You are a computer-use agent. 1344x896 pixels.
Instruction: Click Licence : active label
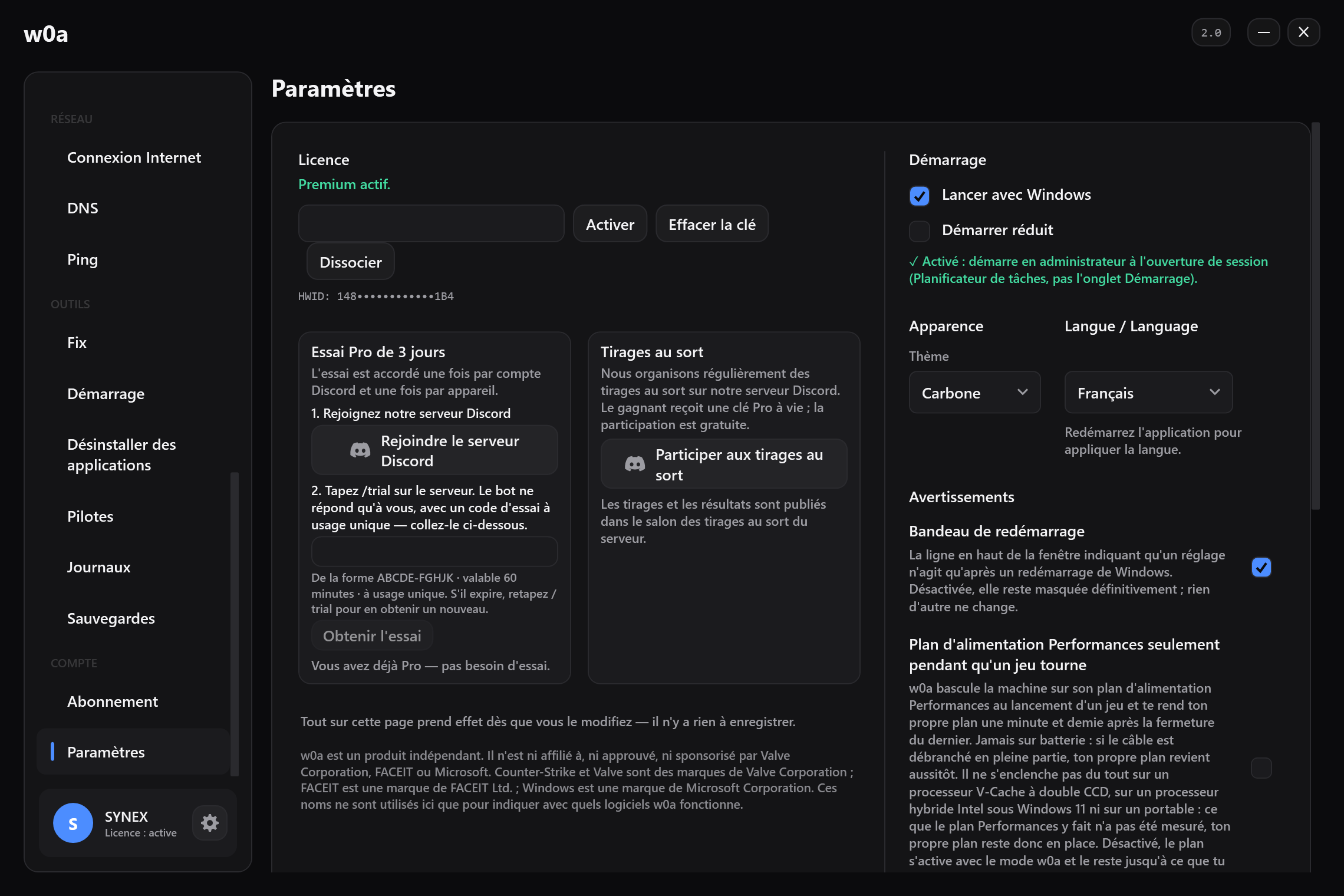coord(141,833)
